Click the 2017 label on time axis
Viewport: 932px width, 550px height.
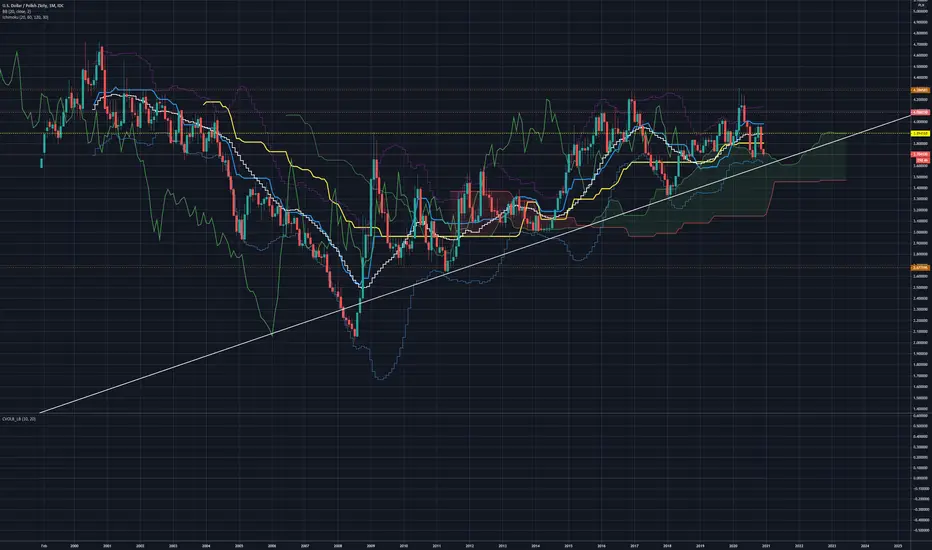pos(634,545)
